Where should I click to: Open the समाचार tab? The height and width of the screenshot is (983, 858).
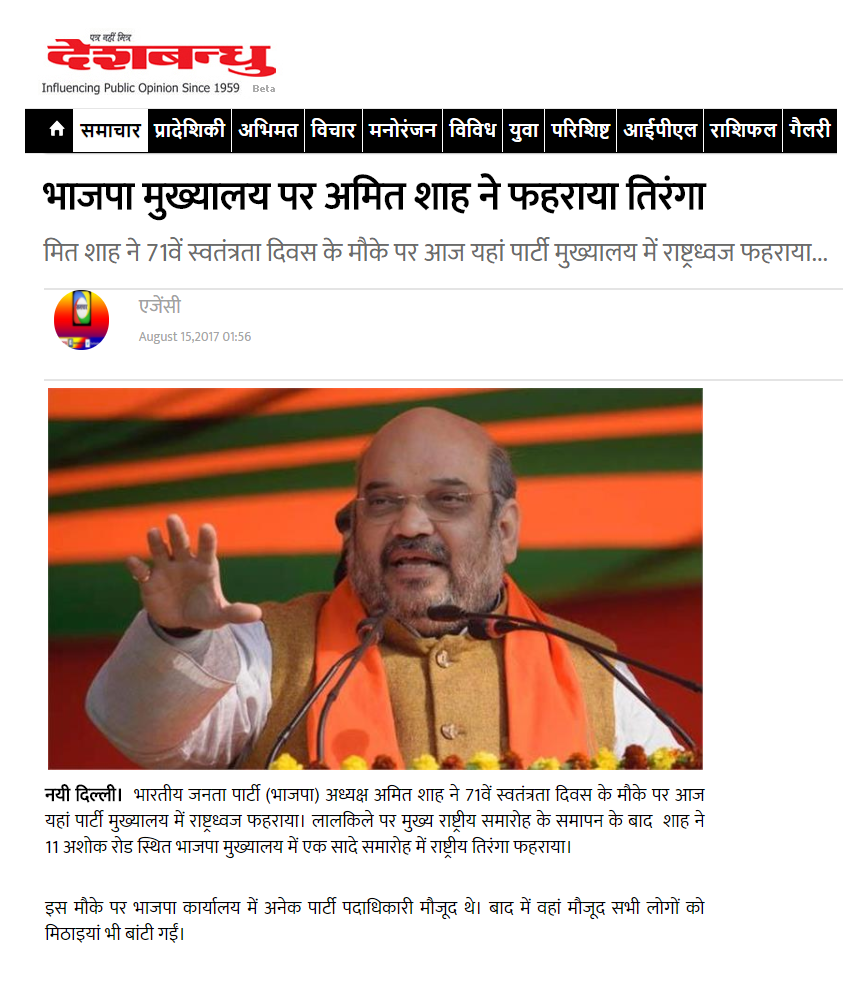pyautogui.click(x=110, y=130)
